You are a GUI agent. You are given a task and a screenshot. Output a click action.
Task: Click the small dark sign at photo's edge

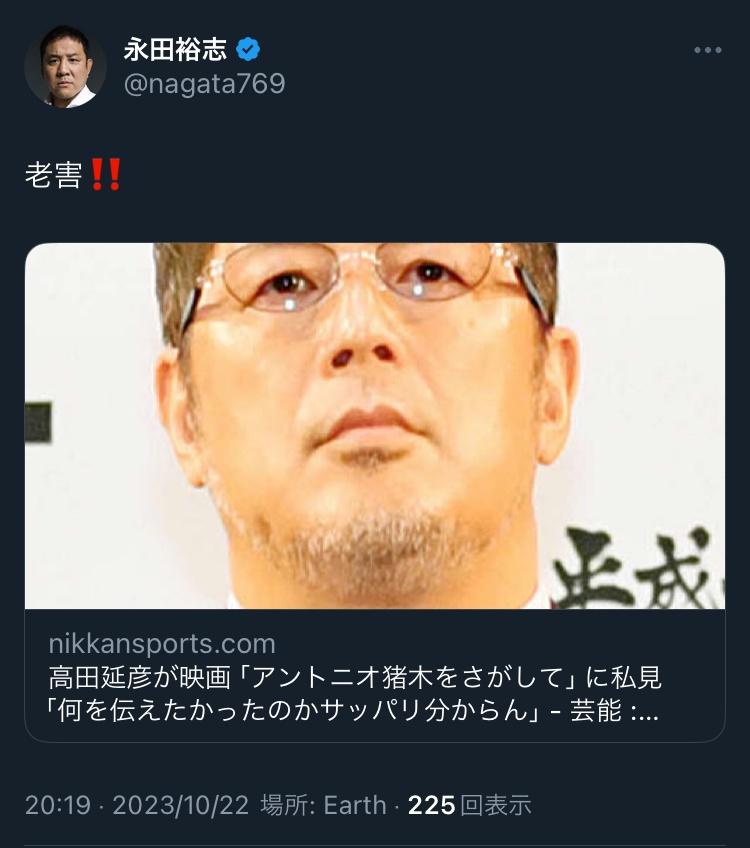(38, 422)
